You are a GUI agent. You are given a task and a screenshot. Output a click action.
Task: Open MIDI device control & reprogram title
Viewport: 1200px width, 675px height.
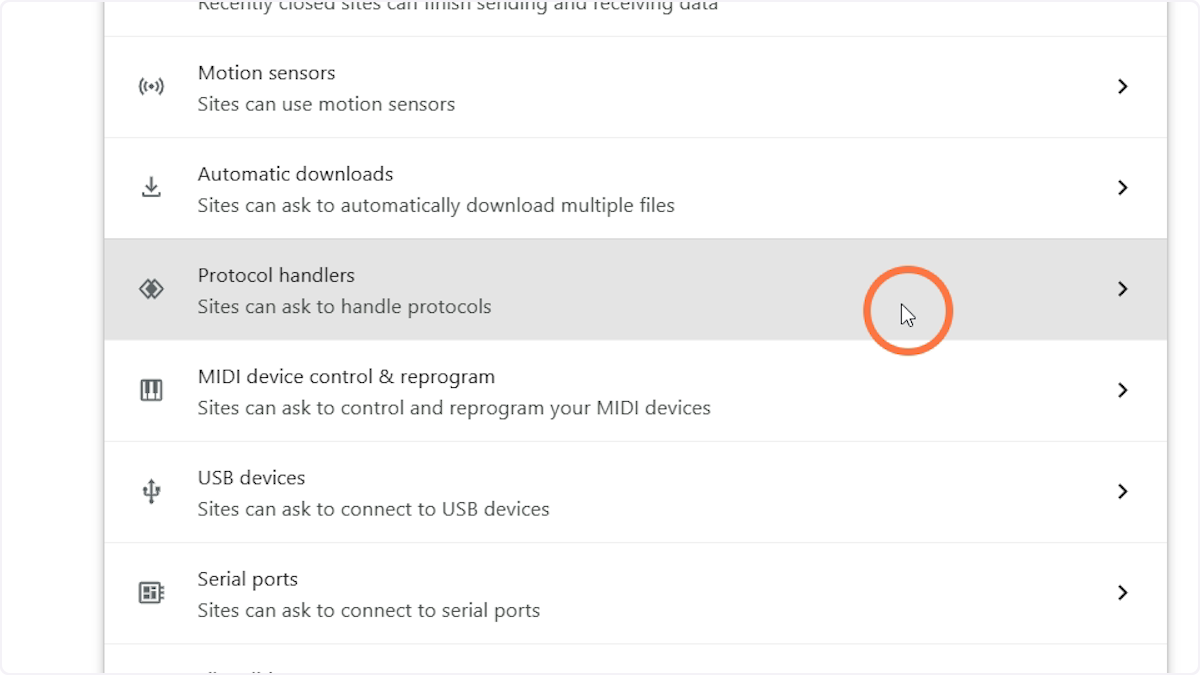coord(346,377)
